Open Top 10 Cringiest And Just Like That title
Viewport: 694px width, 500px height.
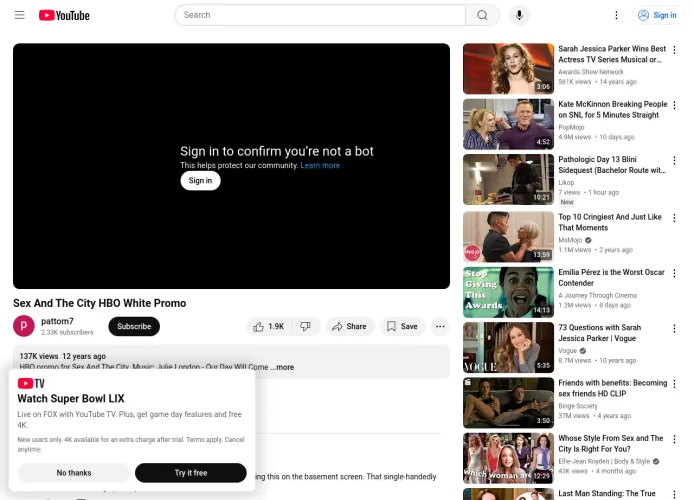(x=610, y=222)
